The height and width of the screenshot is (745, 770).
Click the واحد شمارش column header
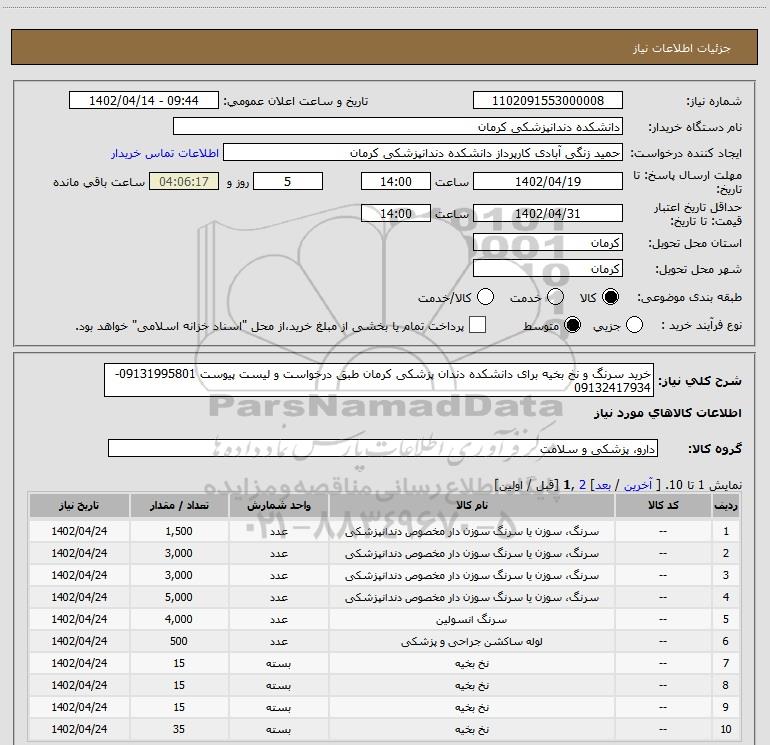(x=278, y=505)
